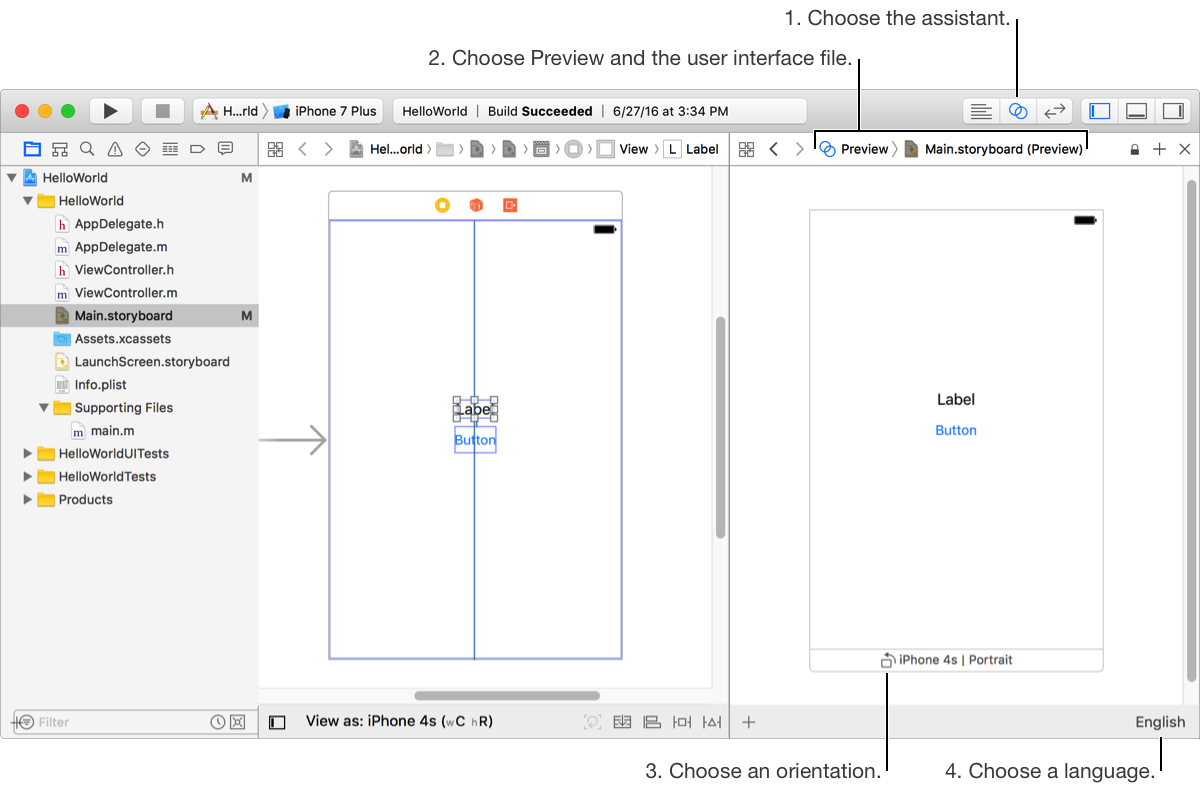Viewport: 1200px width, 789px height.
Task: Click the canvas horizontal scrollbar
Action: click(x=507, y=695)
